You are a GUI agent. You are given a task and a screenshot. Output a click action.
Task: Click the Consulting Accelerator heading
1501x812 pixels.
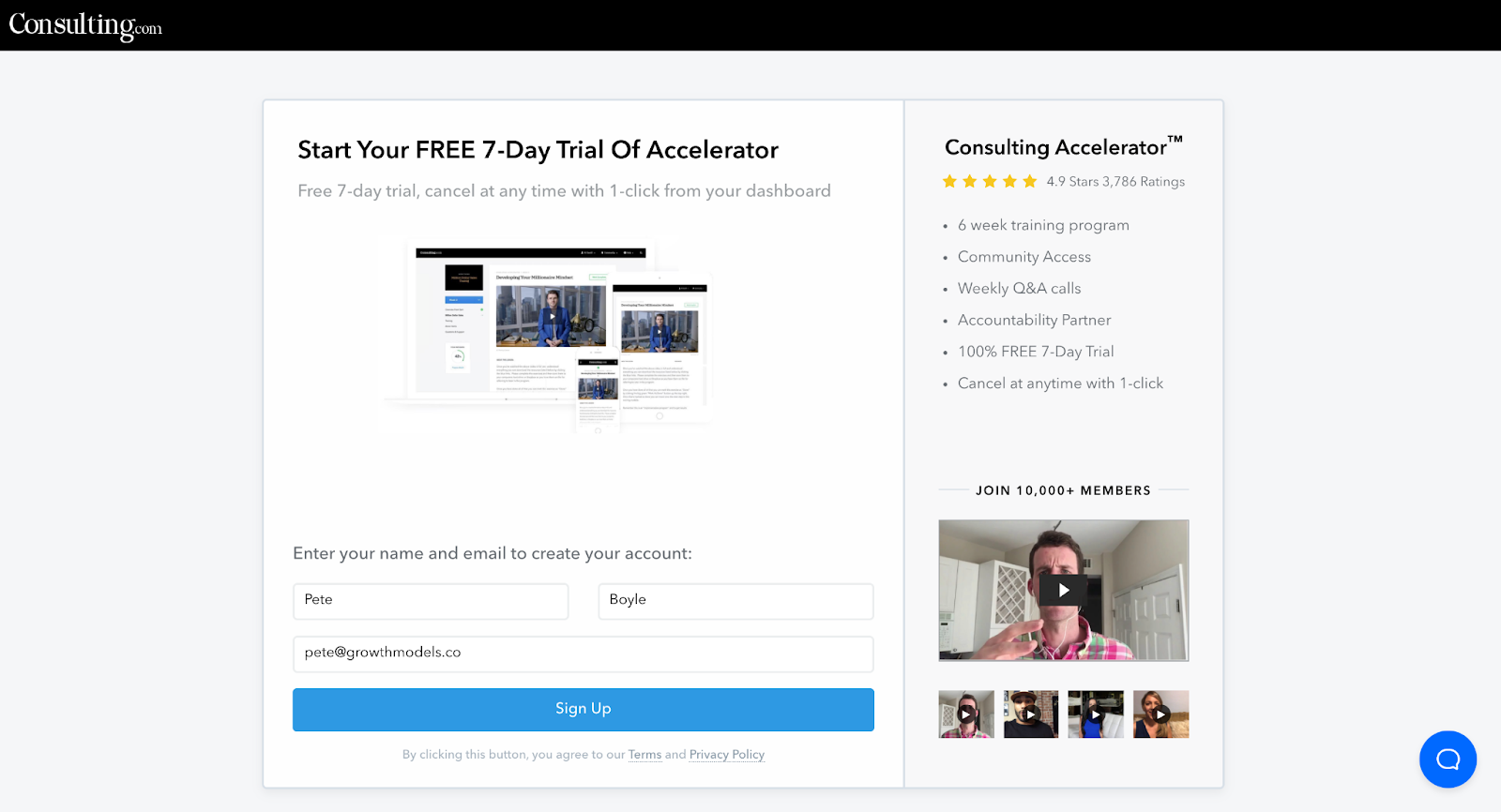click(x=1064, y=147)
